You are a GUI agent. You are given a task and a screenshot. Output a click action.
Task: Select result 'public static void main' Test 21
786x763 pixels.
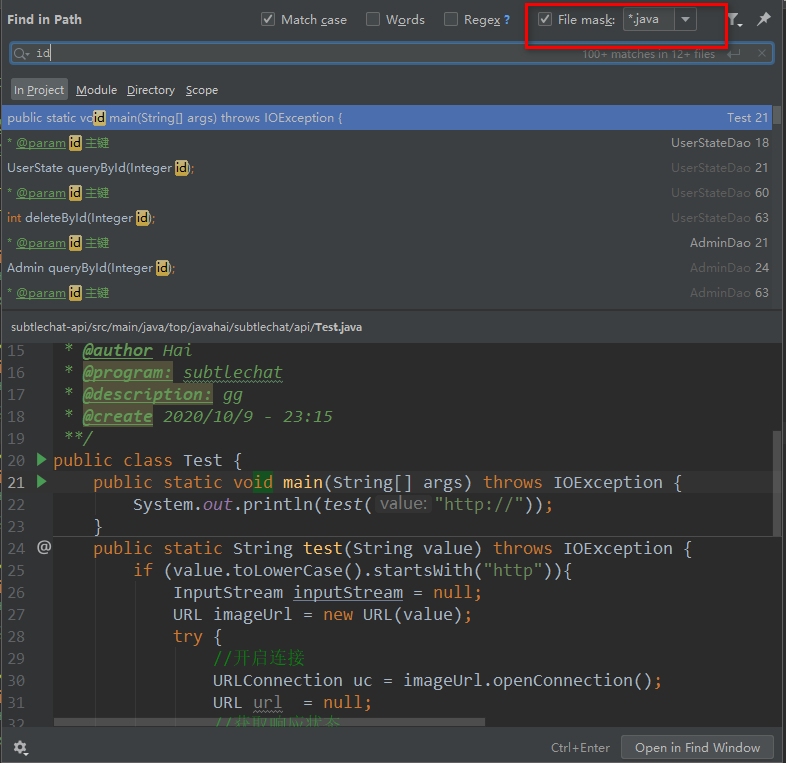tap(387, 118)
